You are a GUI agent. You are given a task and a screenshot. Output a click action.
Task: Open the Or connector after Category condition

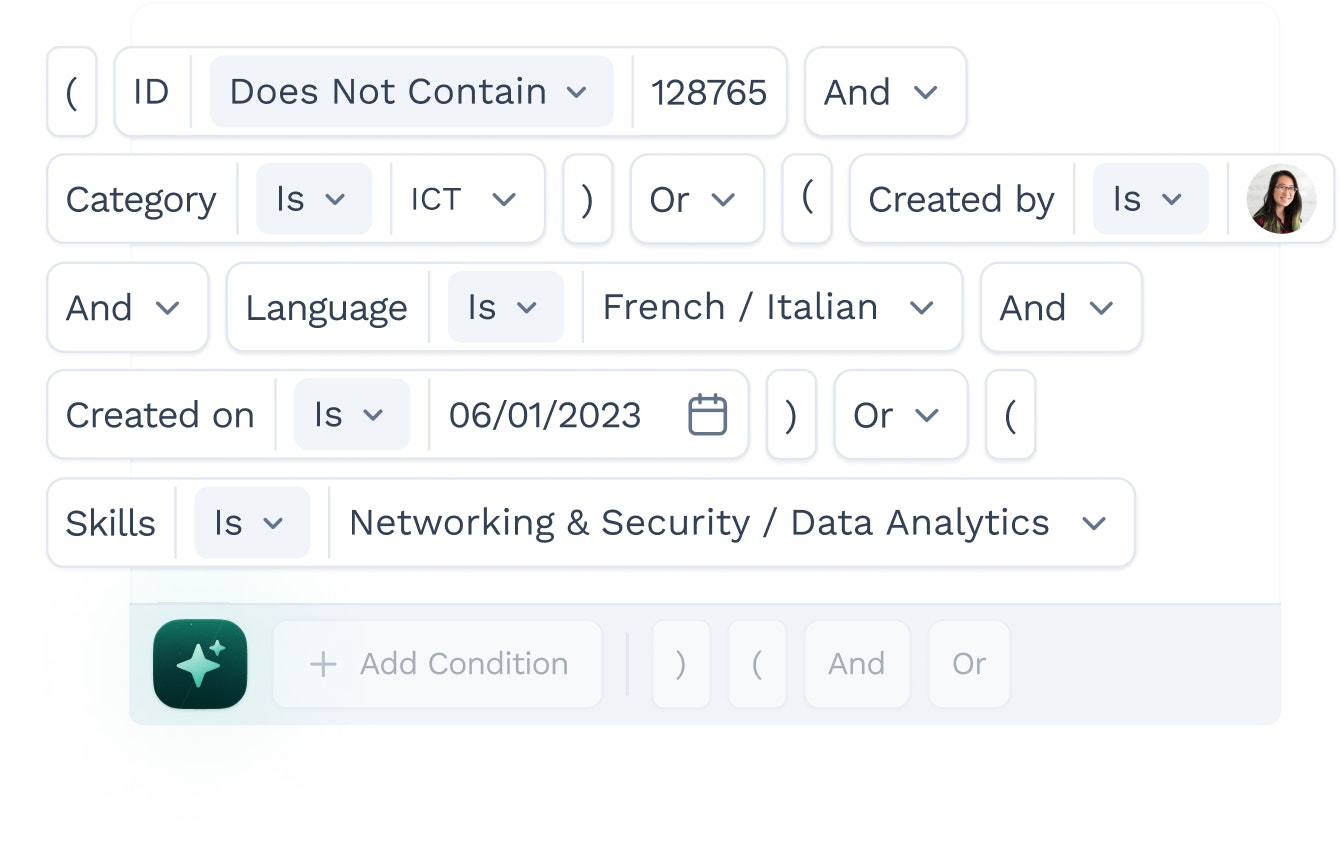point(697,199)
